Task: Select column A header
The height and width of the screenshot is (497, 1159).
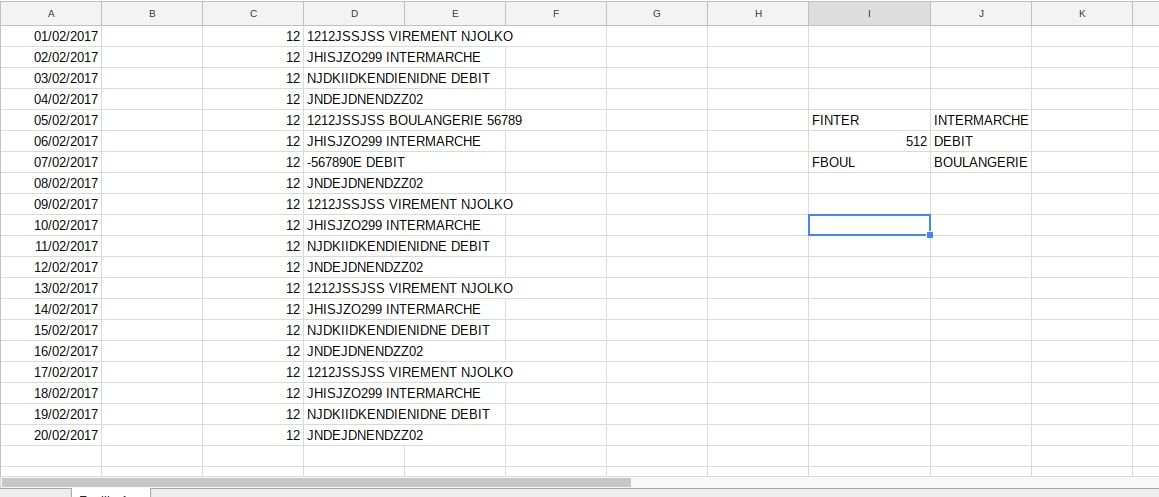Action: point(51,13)
